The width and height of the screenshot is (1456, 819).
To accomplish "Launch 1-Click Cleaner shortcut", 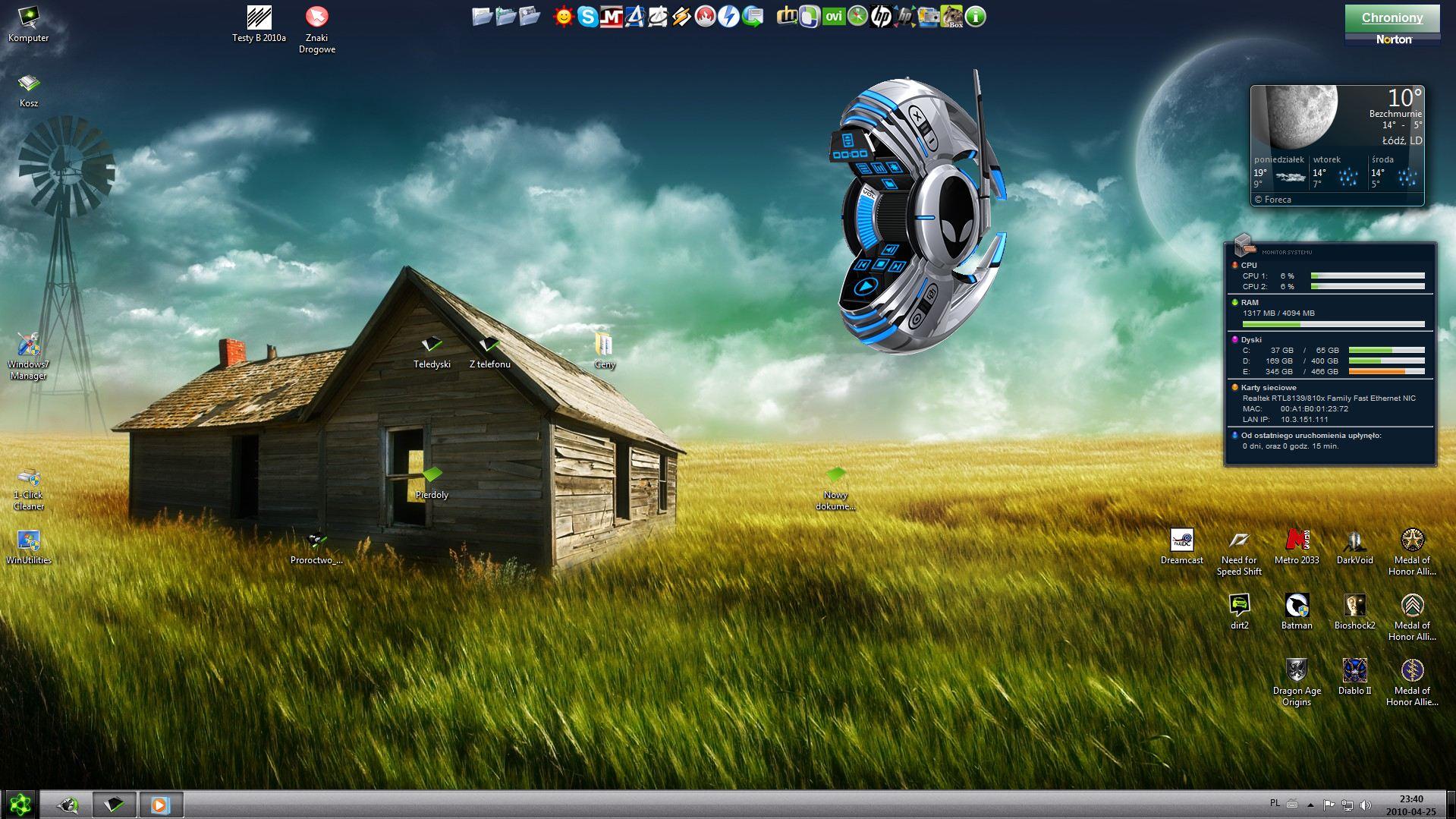I will (x=28, y=489).
